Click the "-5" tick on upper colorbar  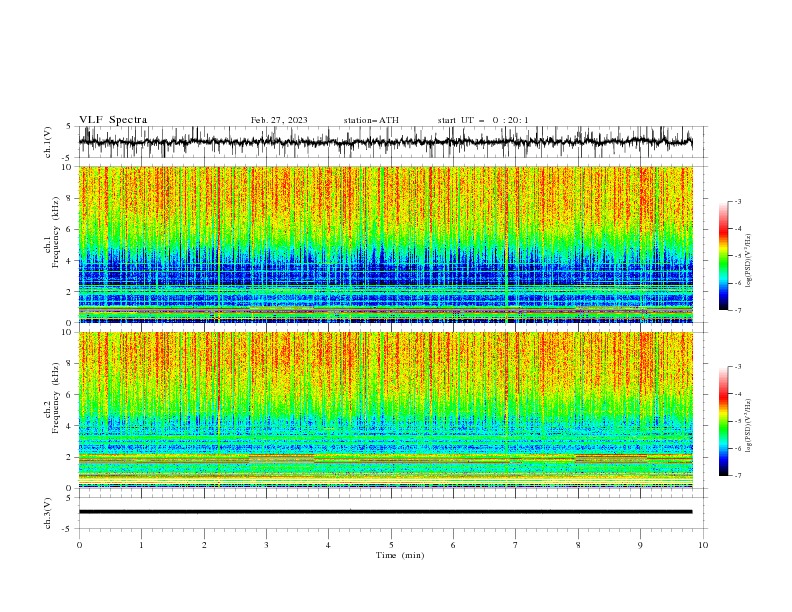coord(737,256)
